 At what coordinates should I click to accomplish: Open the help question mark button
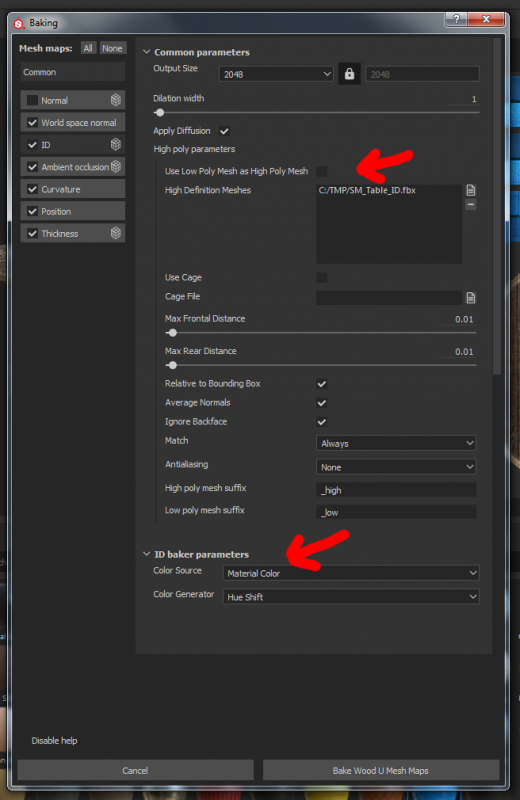click(456, 19)
